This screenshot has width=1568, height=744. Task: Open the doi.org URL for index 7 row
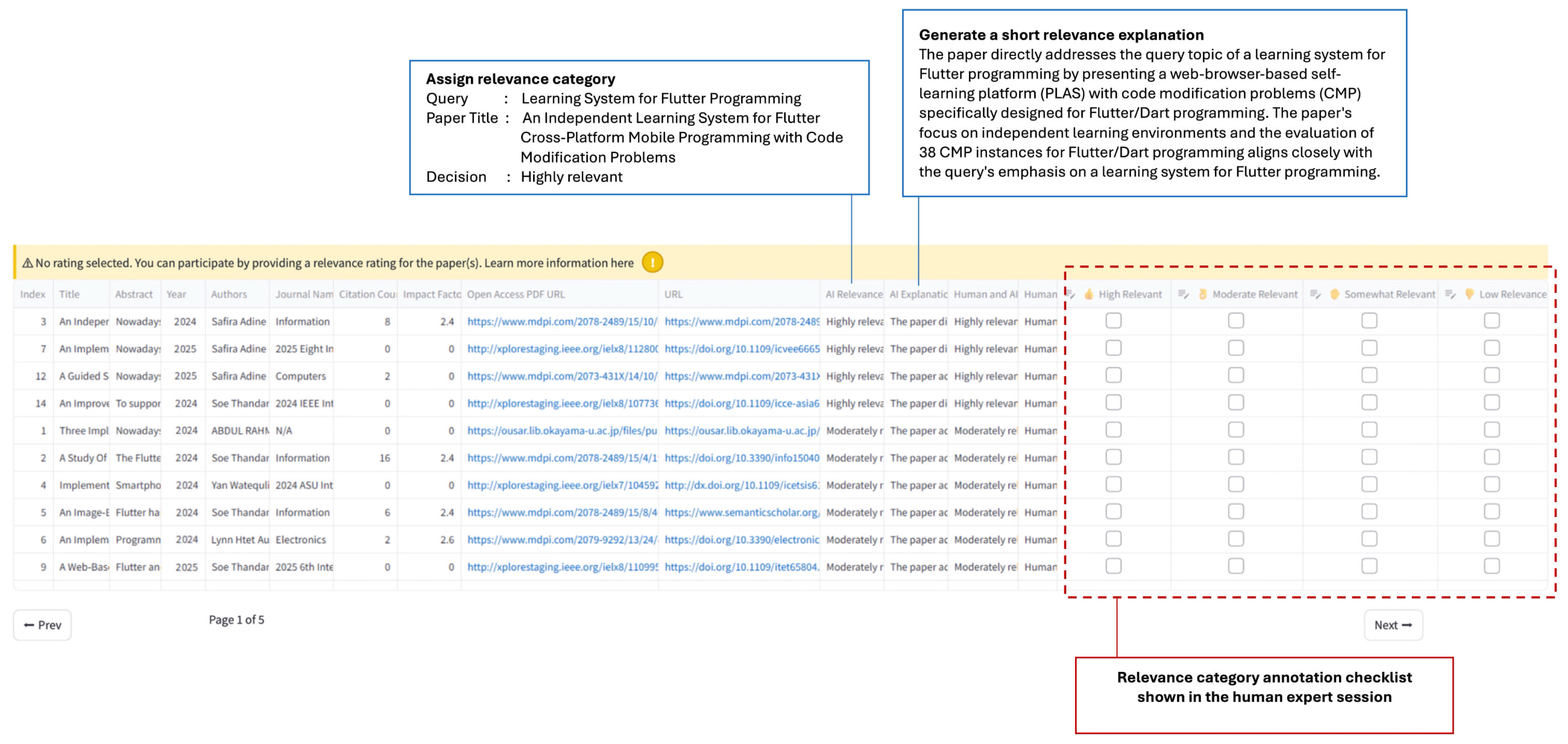click(742, 349)
